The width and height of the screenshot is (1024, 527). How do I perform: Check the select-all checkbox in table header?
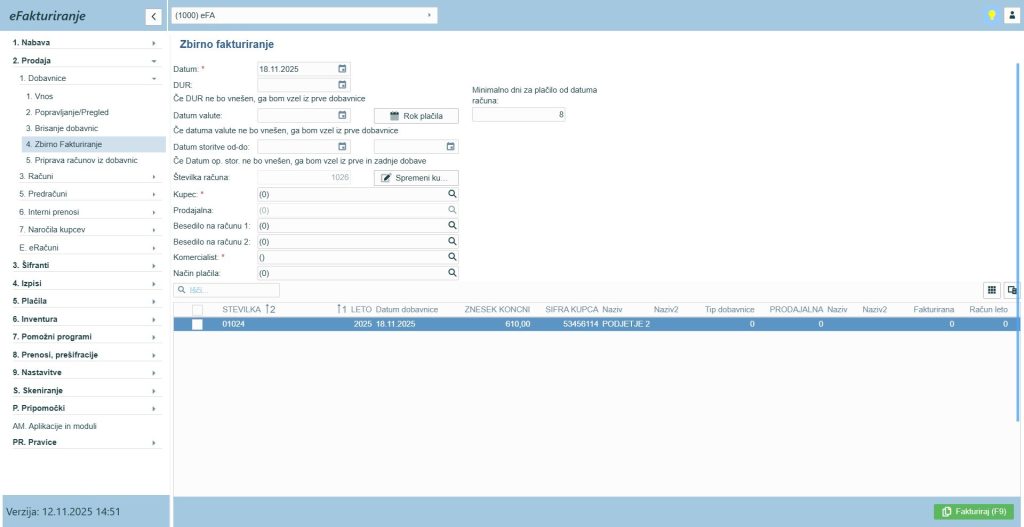(197, 310)
